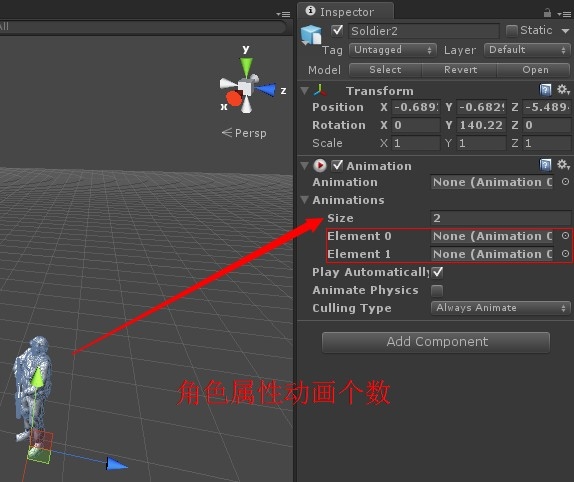
Task: Click the Transform help book icon
Action: pyautogui.click(x=545, y=90)
